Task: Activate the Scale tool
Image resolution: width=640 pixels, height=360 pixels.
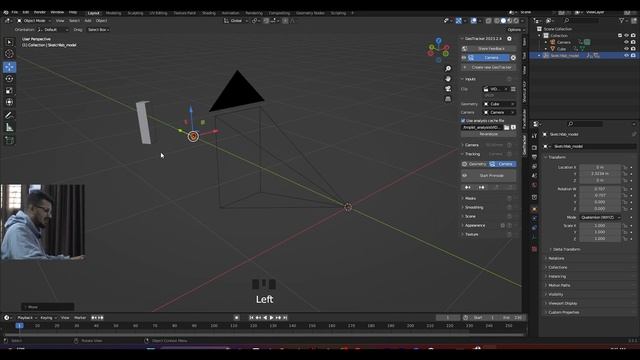Action: pyautogui.click(x=9, y=91)
